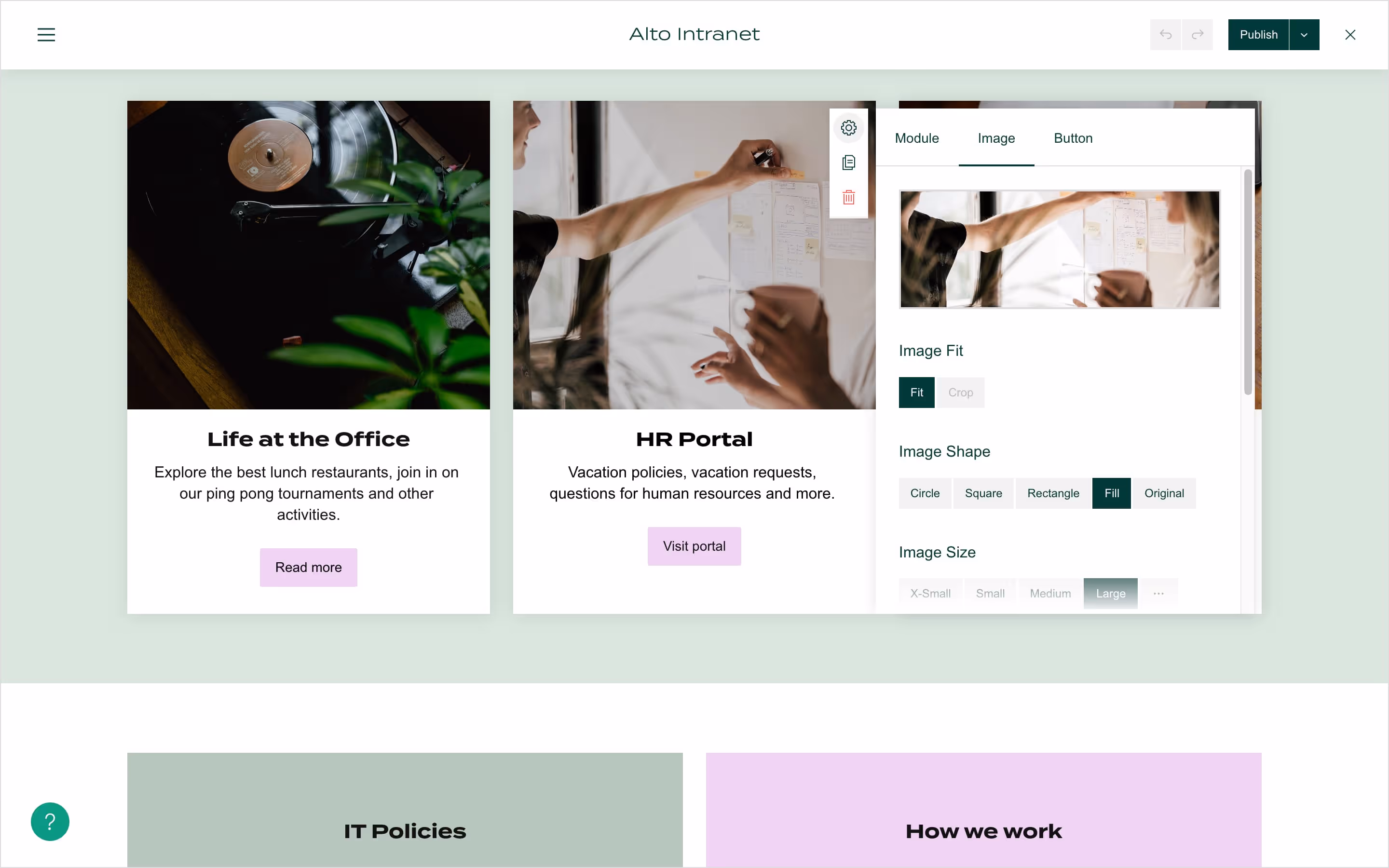
Task: Switch to the Module tab
Action: [x=917, y=138]
